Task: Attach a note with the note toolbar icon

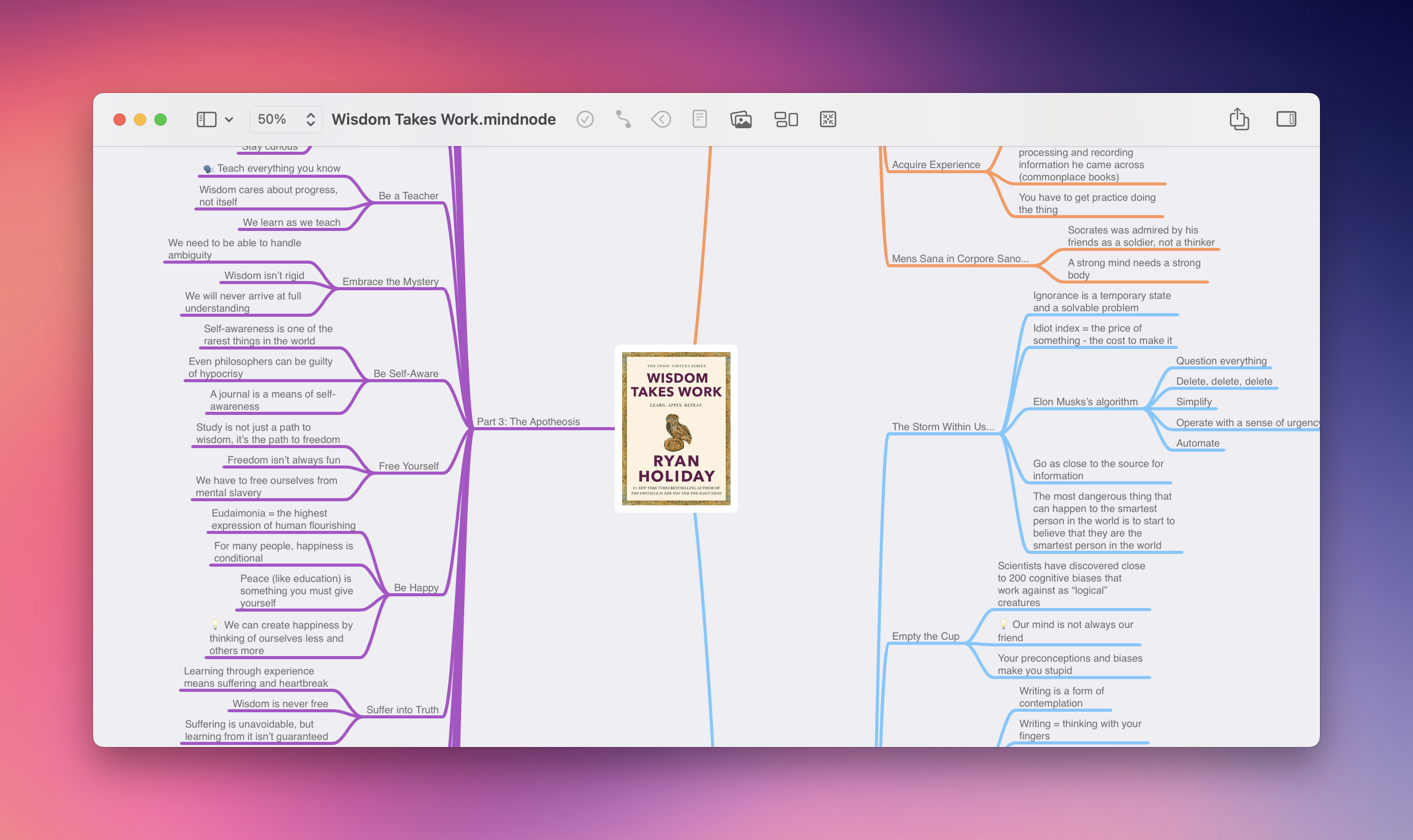Action: [700, 119]
